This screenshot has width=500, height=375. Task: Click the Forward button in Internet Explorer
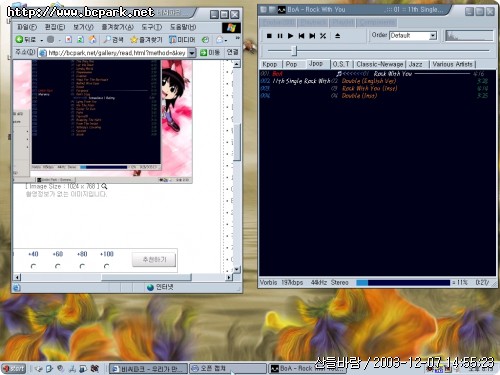point(50,39)
